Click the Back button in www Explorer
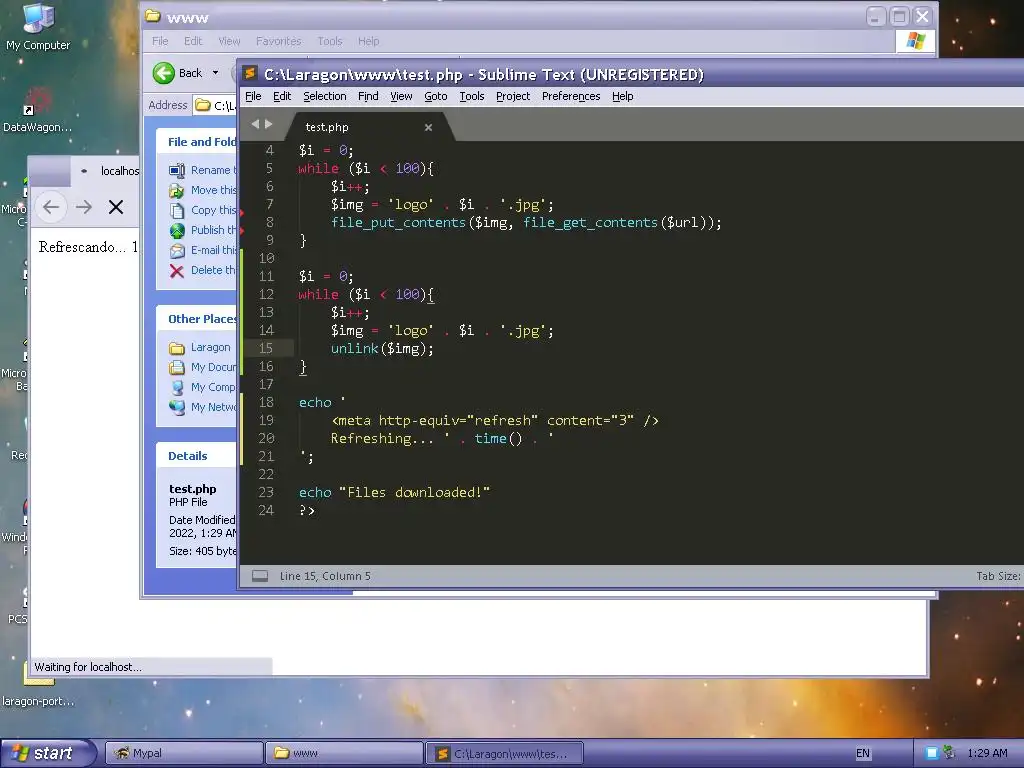1024x768 pixels. click(178, 73)
